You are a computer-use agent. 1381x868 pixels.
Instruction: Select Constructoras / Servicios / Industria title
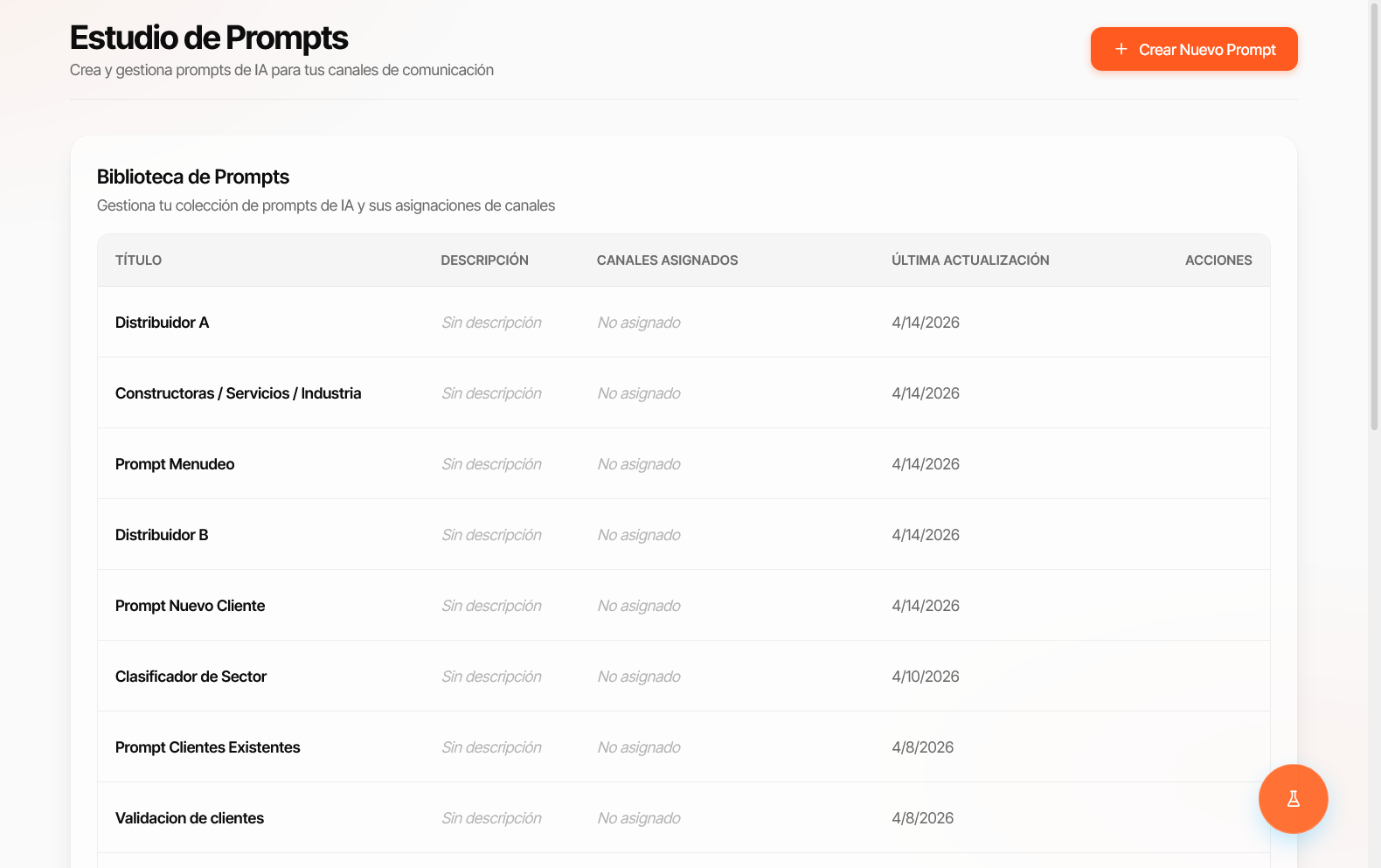click(238, 393)
